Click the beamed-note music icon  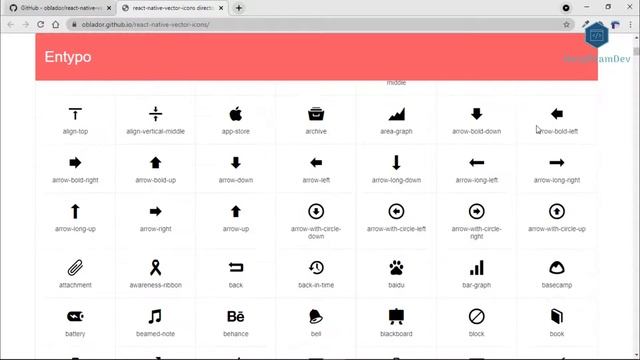156,316
